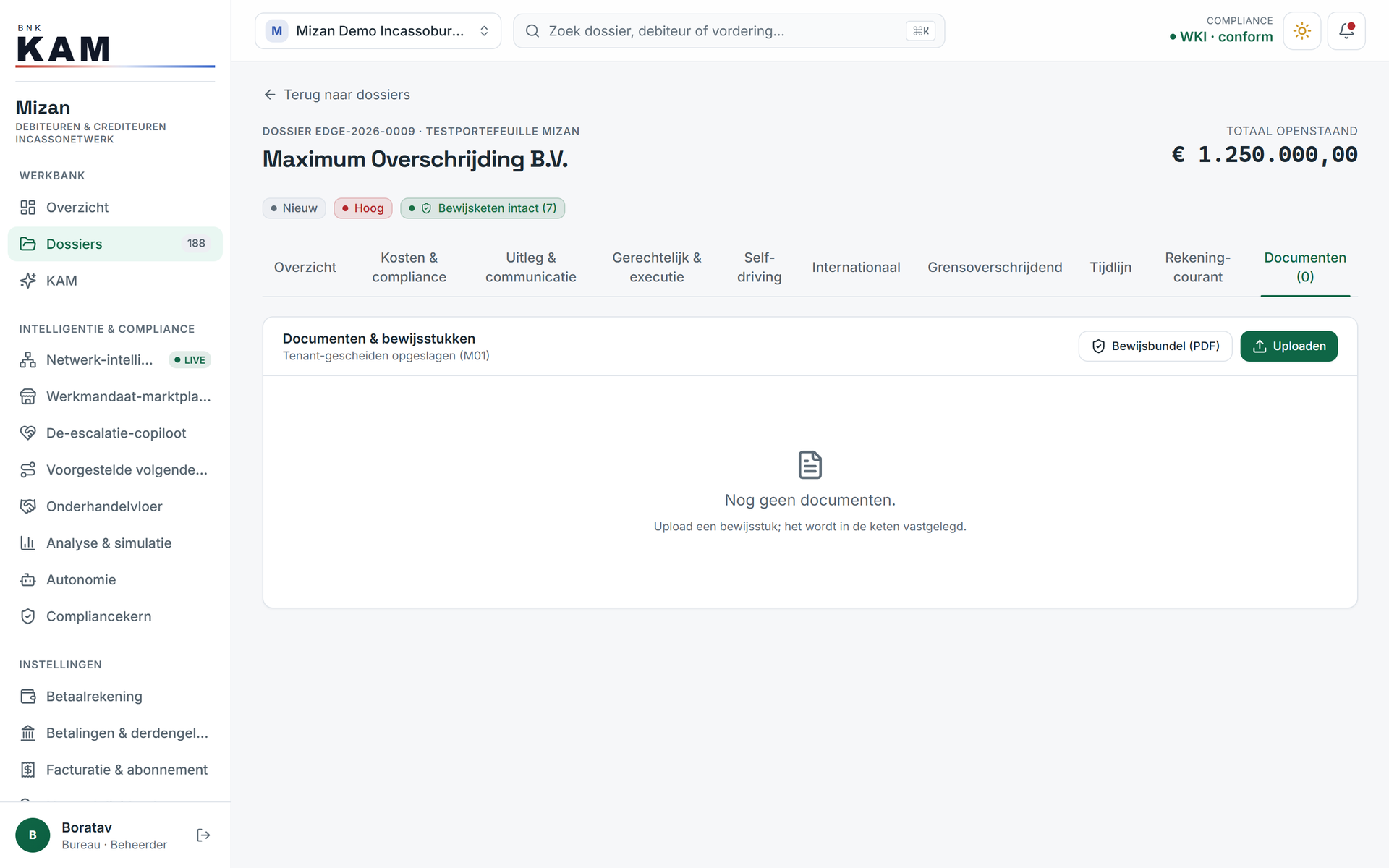Screen dimensions: 1389x868
Task: Select the Documenten (0) tab
Action: [1305, 268]
